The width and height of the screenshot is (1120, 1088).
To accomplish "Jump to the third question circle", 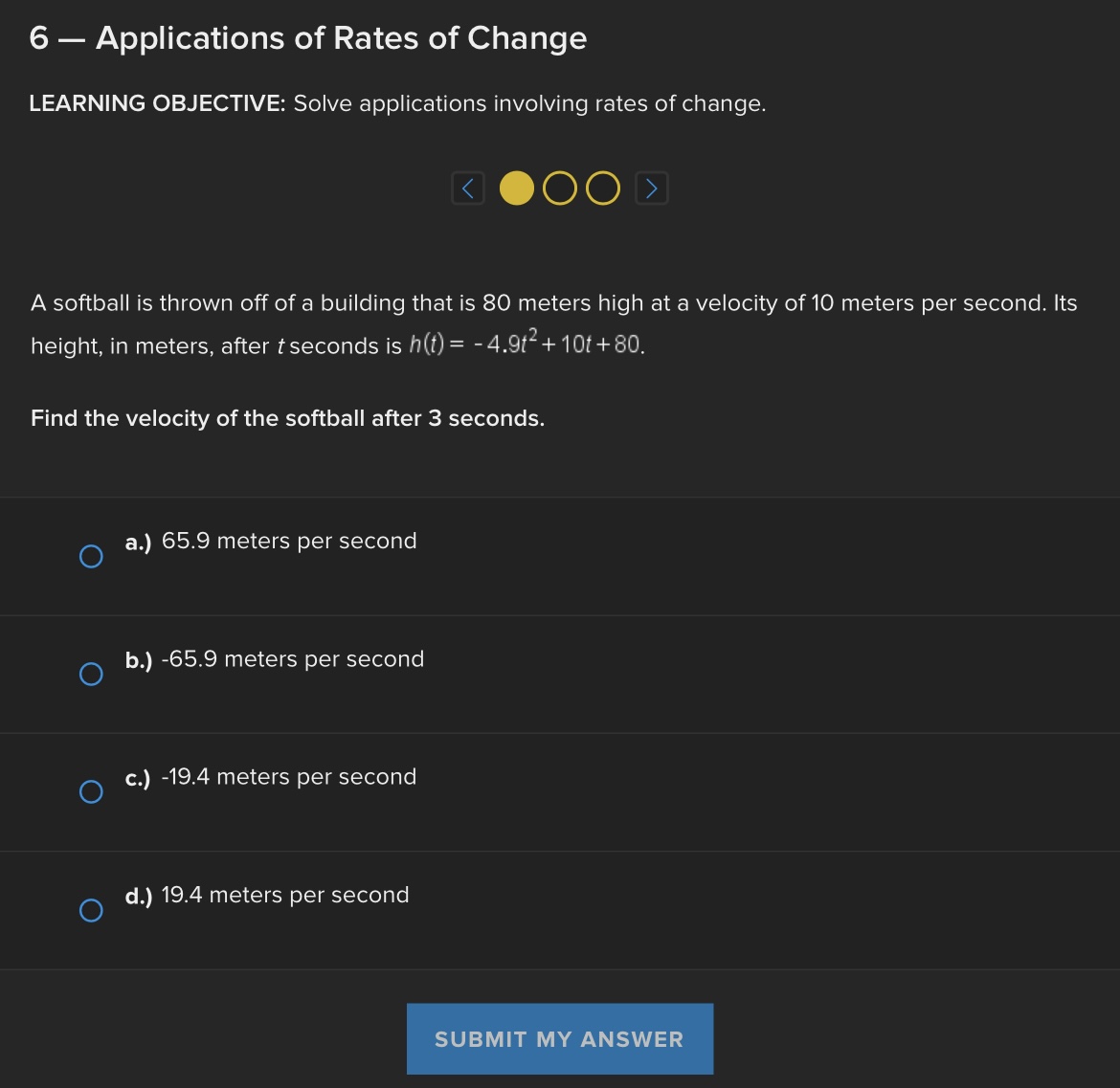I will 602,189.
